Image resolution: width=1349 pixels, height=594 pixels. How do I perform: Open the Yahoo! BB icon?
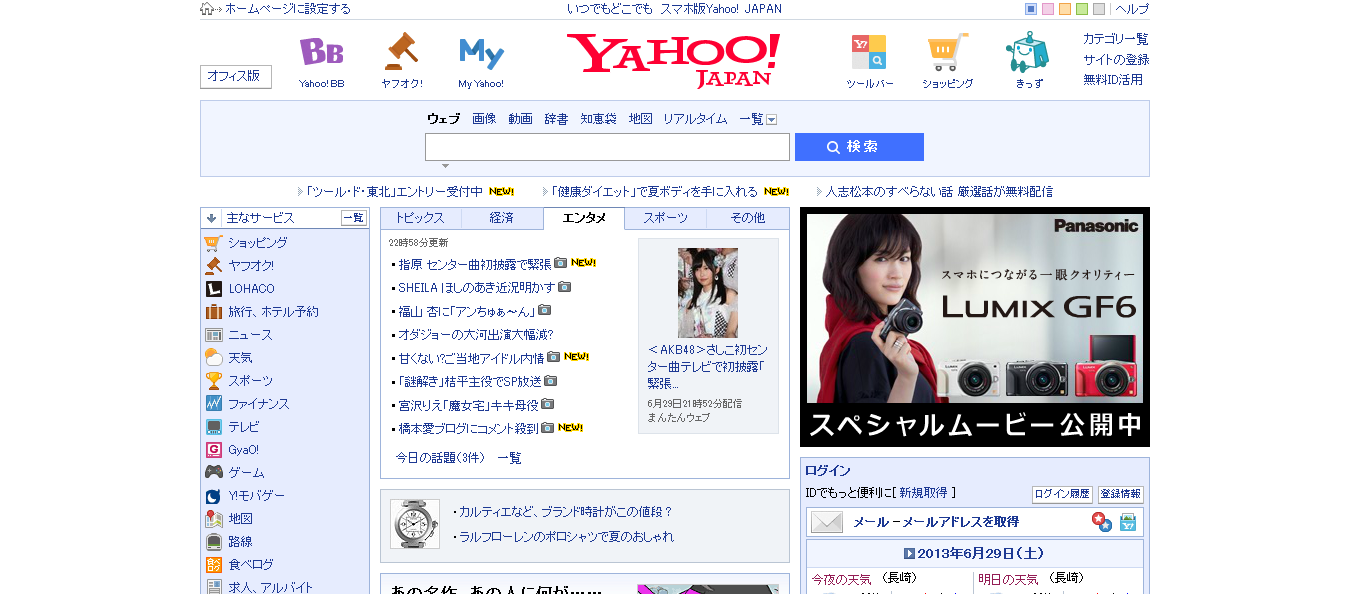tap(321, 51)
